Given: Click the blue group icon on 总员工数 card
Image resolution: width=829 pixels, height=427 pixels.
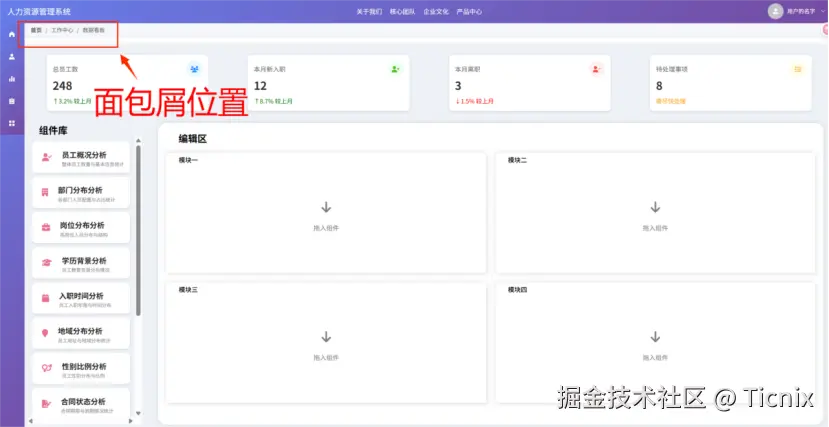Looking at the screenshot, I should tap(195, 69).
